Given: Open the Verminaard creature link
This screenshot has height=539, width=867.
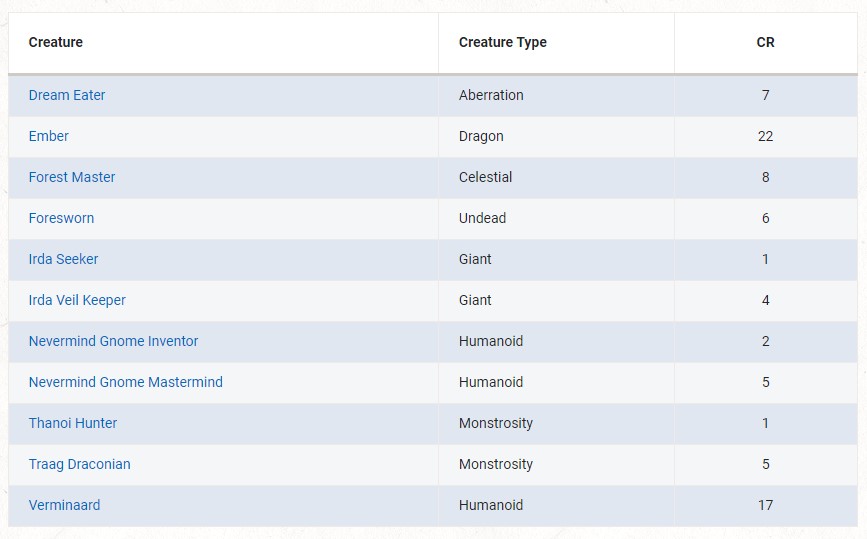Looking at the screenshot, I should [64, 505].
